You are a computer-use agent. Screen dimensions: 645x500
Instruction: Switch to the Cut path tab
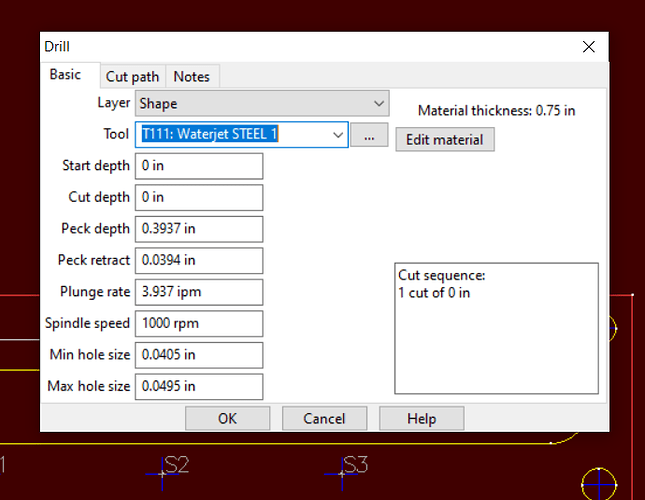pyautogui.click(x=132, y=77)
